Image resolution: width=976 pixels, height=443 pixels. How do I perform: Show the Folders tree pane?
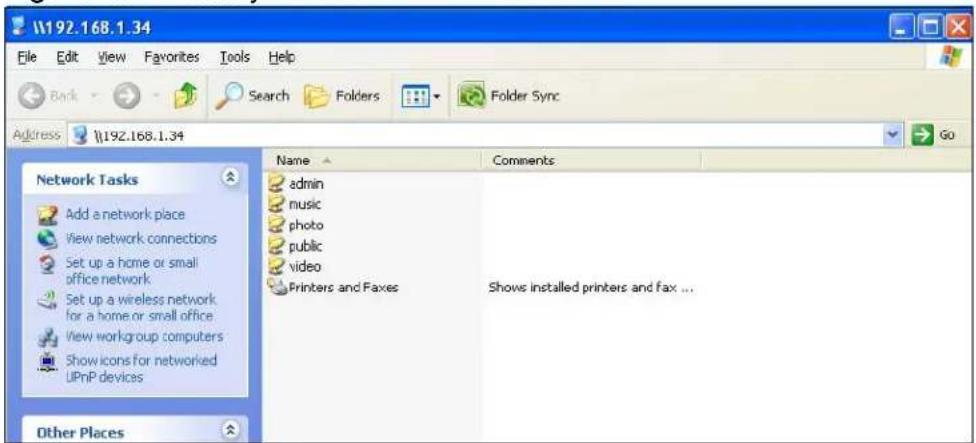(341, 96)
